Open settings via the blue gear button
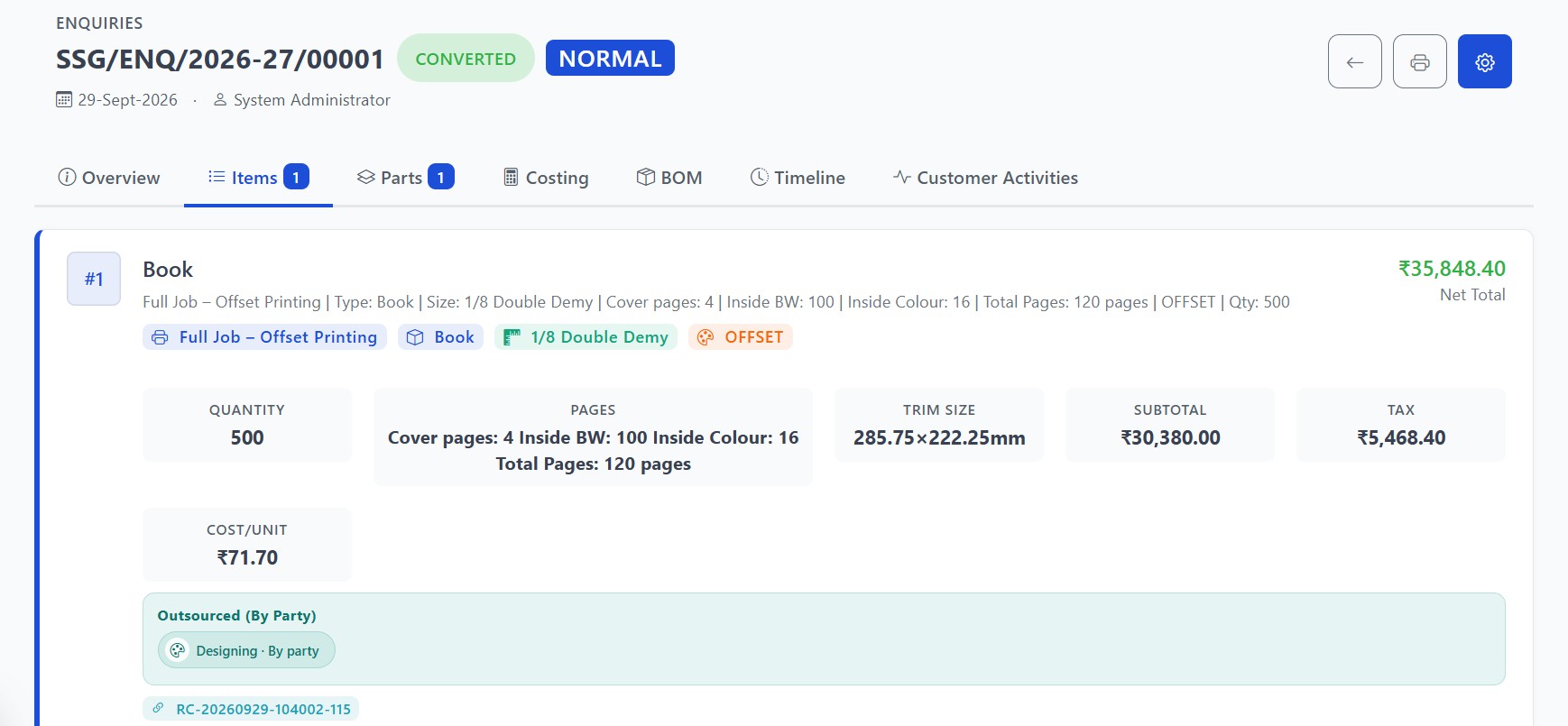Viewport: 1568px width, 726px height. [1484, 61]
